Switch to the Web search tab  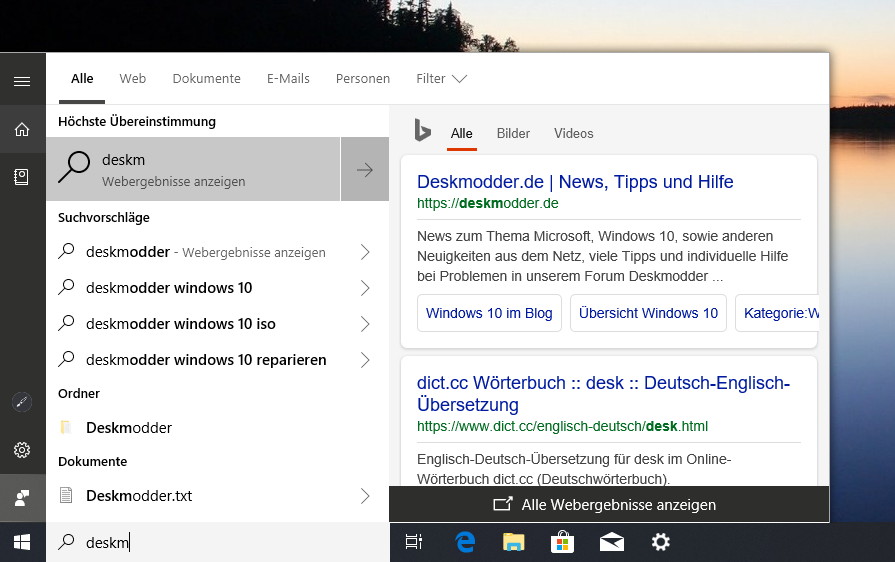click(132, 79)
